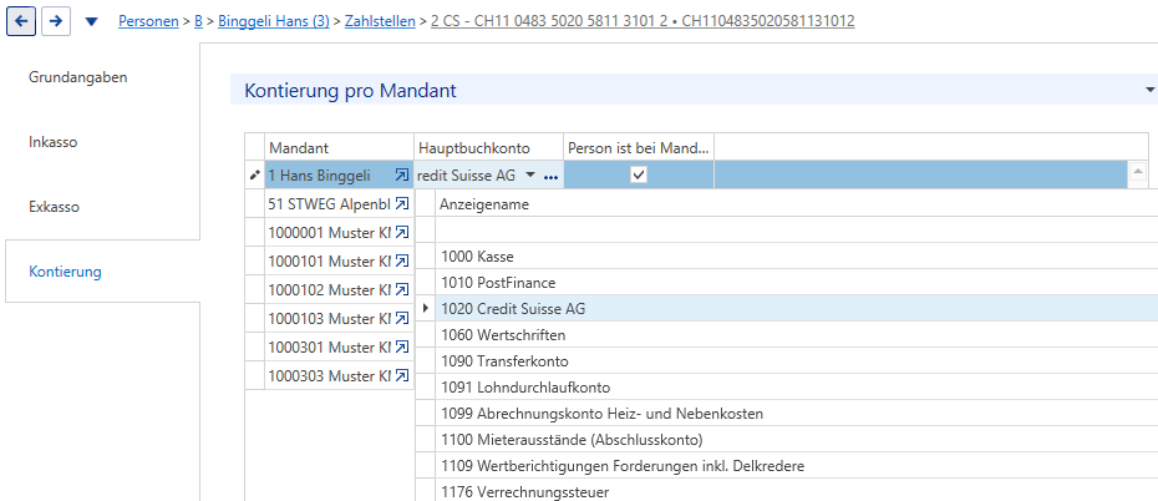Choose 1020 Credit Suisse AG account
Screen dimensions: 1158x501
click(x=796, y=309)
